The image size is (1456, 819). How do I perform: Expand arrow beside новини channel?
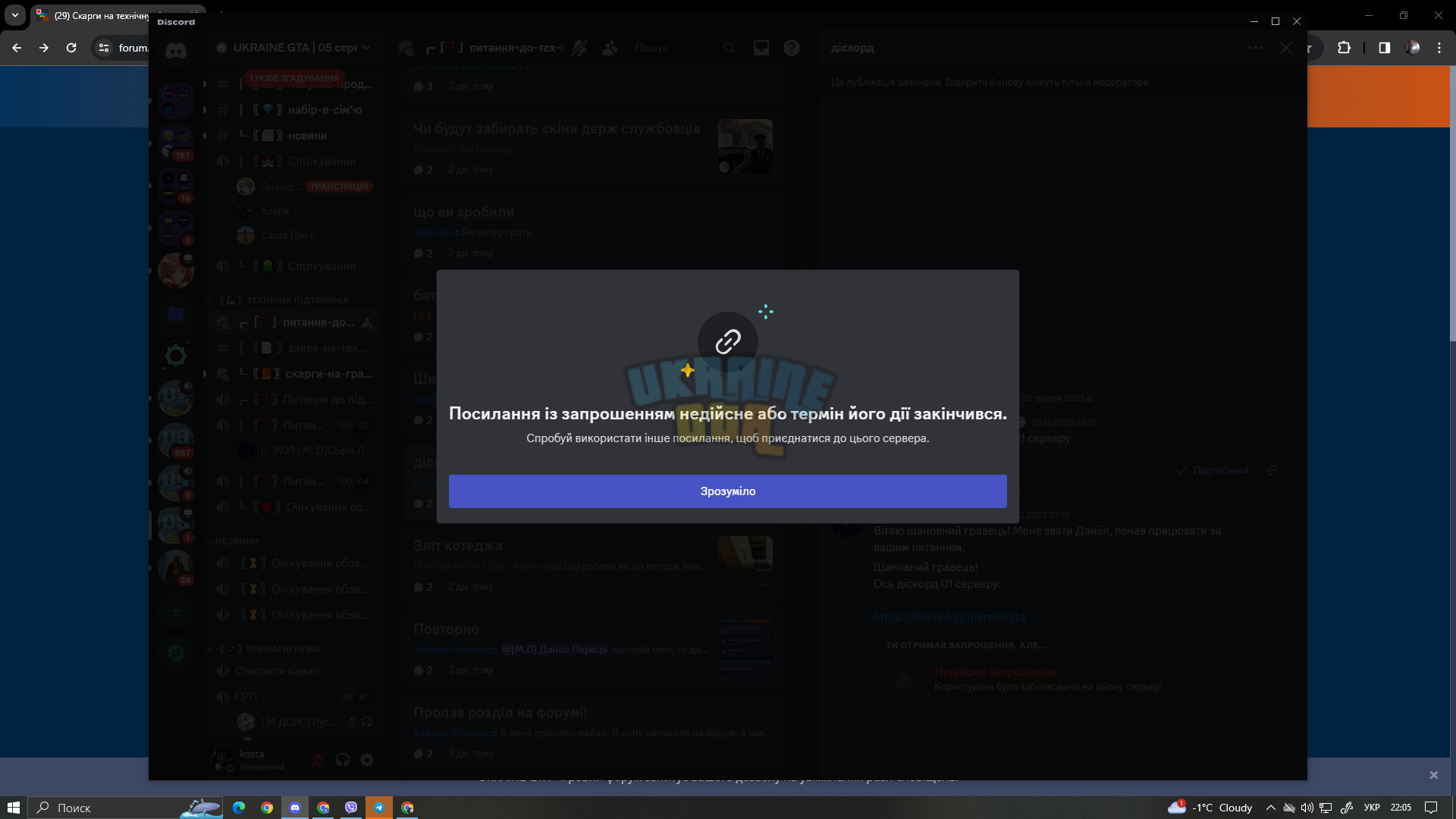[205, 136]
